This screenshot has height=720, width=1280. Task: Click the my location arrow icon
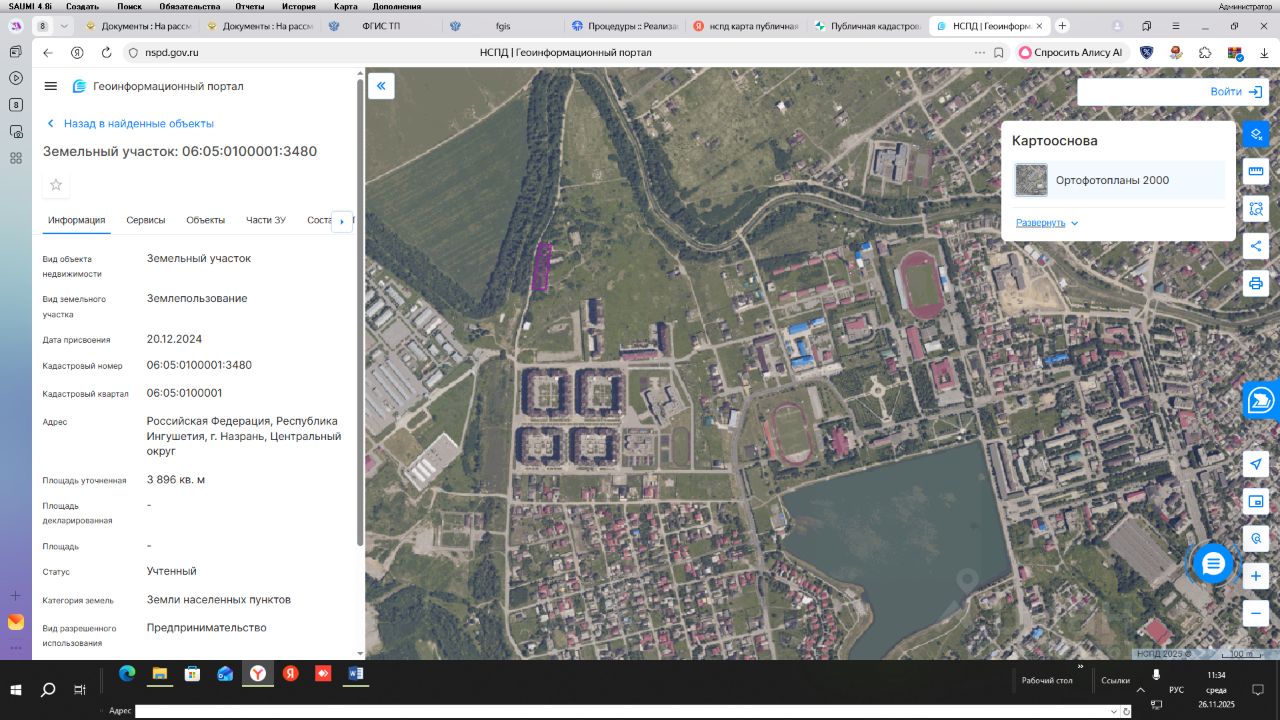click(1256, 463)
